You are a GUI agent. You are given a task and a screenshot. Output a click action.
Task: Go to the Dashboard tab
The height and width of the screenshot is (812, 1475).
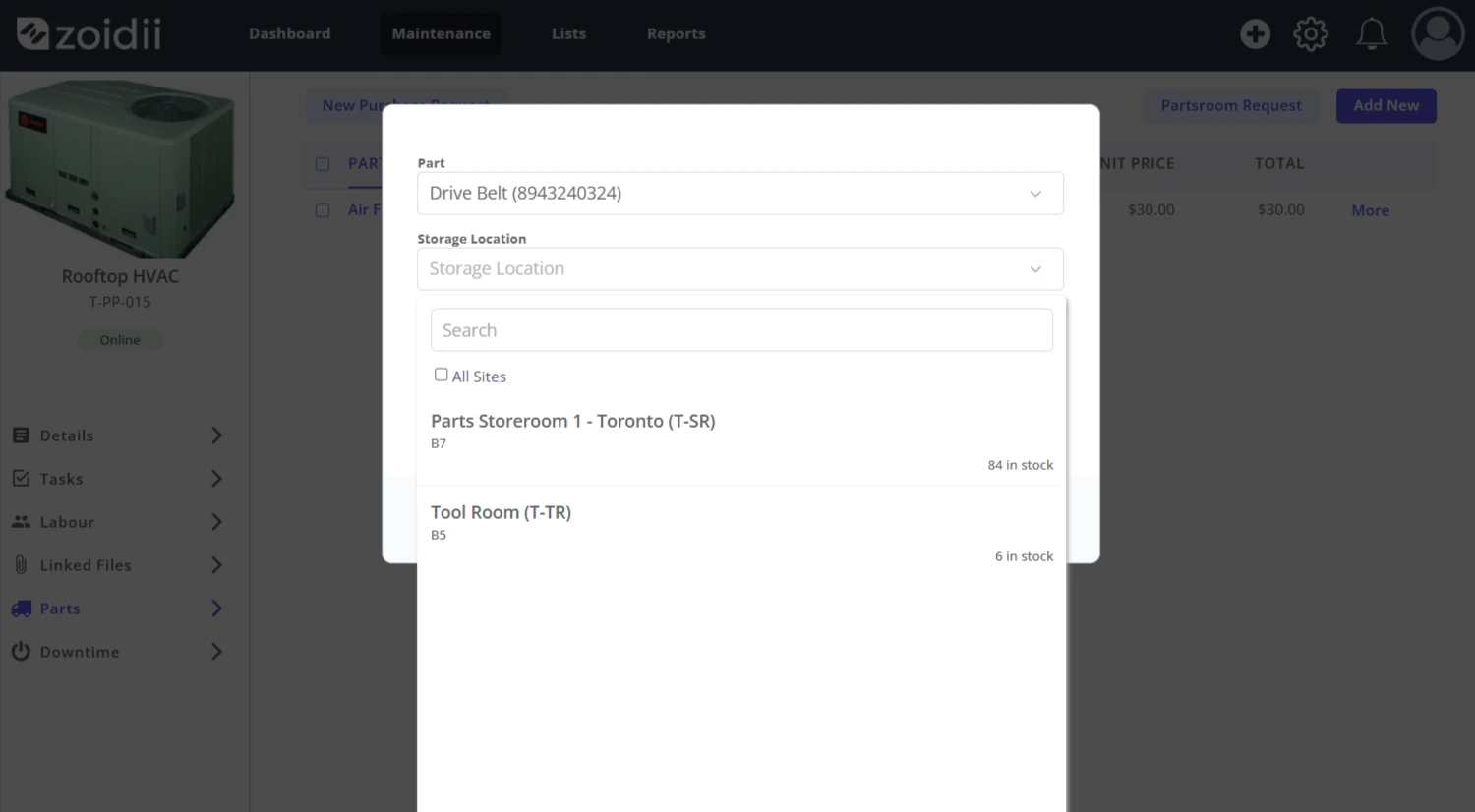(290, 33)
